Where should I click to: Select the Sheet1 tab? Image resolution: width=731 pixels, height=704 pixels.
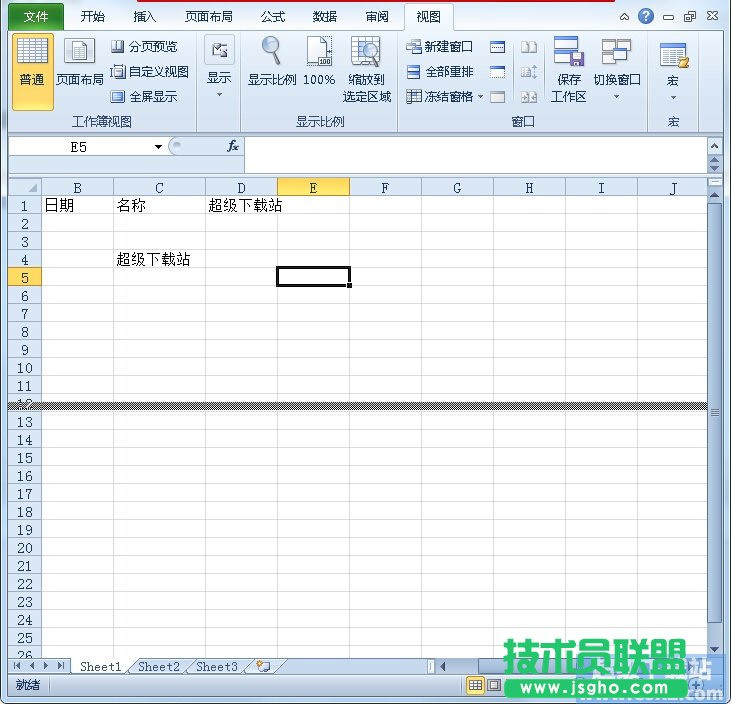(x=100, y=667)
